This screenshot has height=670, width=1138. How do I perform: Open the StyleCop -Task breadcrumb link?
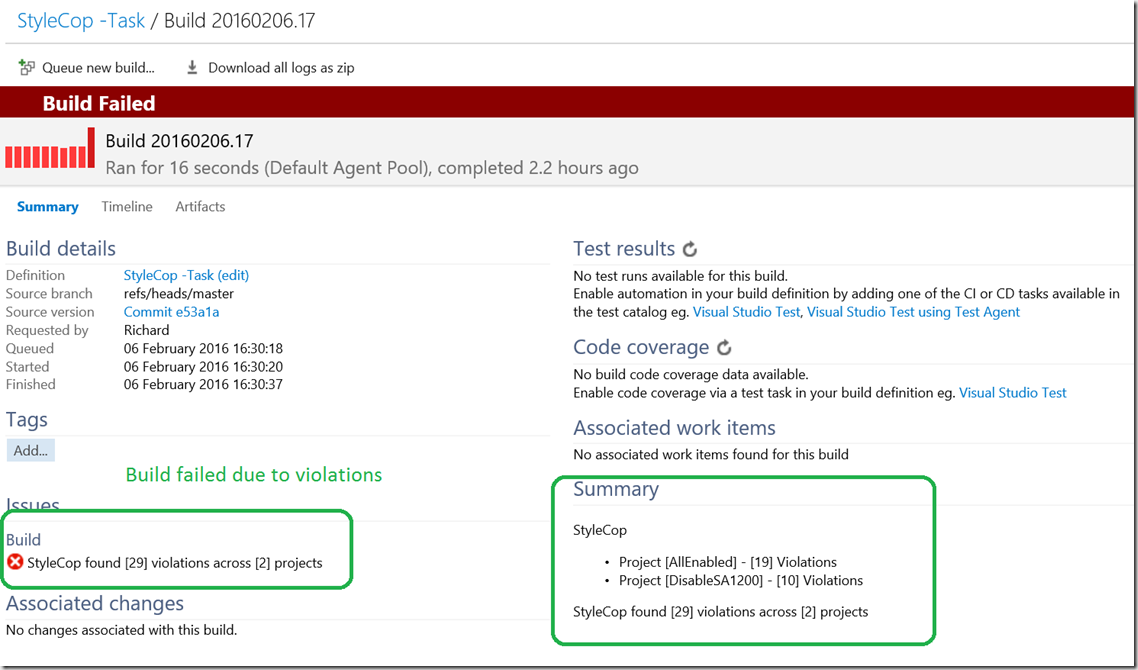(x=81, y=20)
